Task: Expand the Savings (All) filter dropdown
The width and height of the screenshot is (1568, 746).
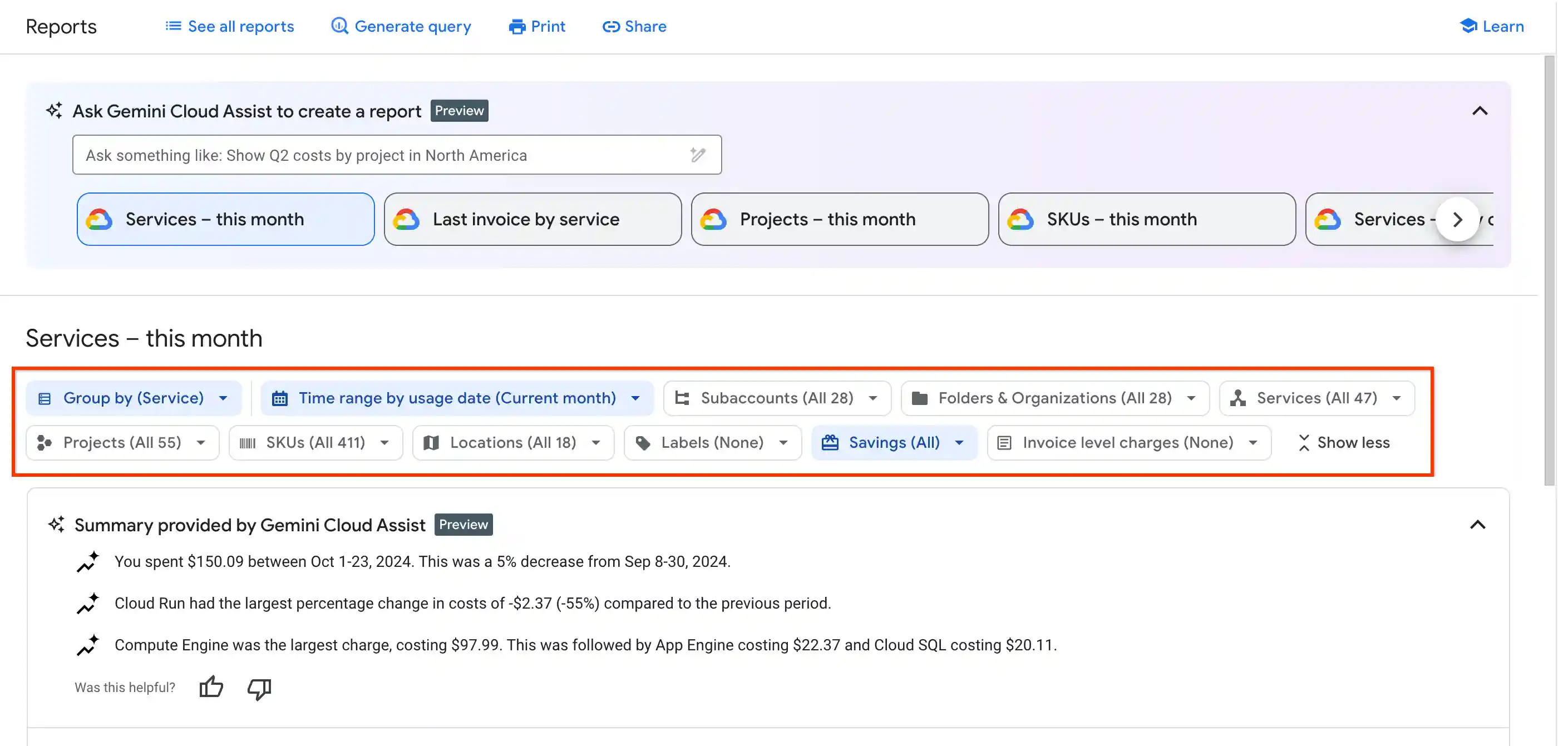Action: pyautogui.click(x=959, y=442)
